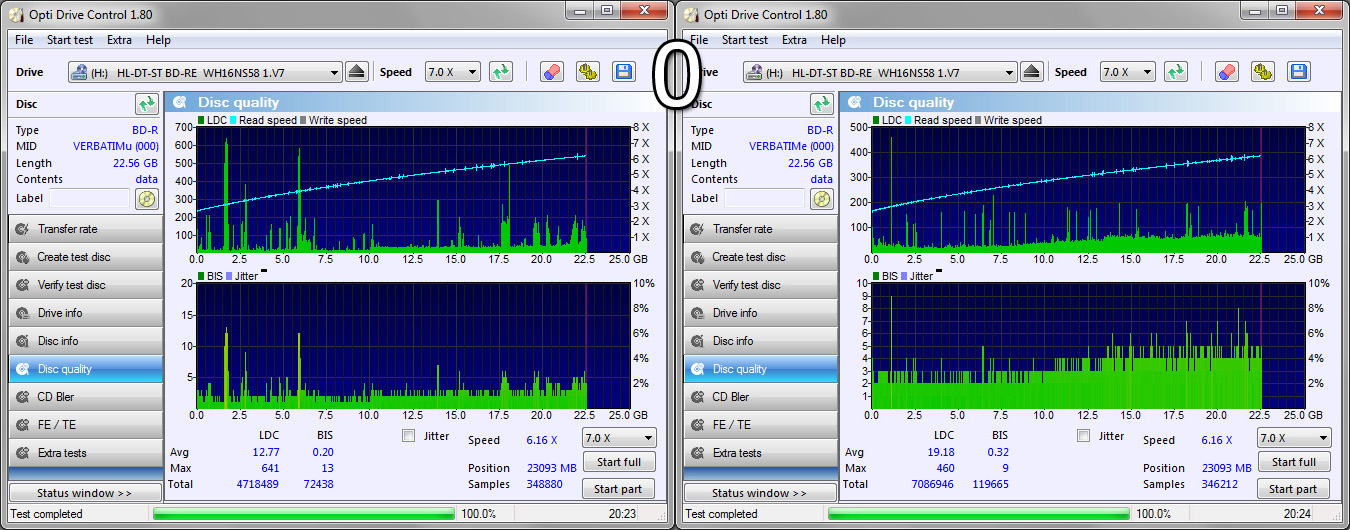Enable the Jitter checkbox in the right window
1350x530 pixels.
[x=1083, y=436]
